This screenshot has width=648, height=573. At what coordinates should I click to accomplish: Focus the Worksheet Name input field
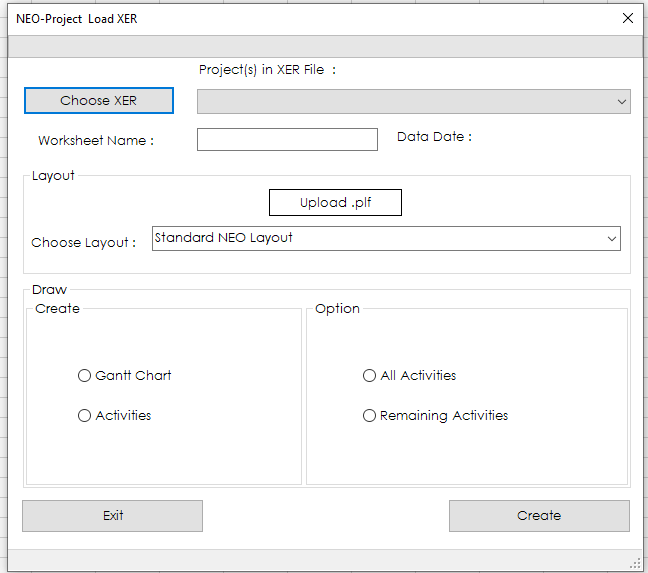click(x=287, y=140)
